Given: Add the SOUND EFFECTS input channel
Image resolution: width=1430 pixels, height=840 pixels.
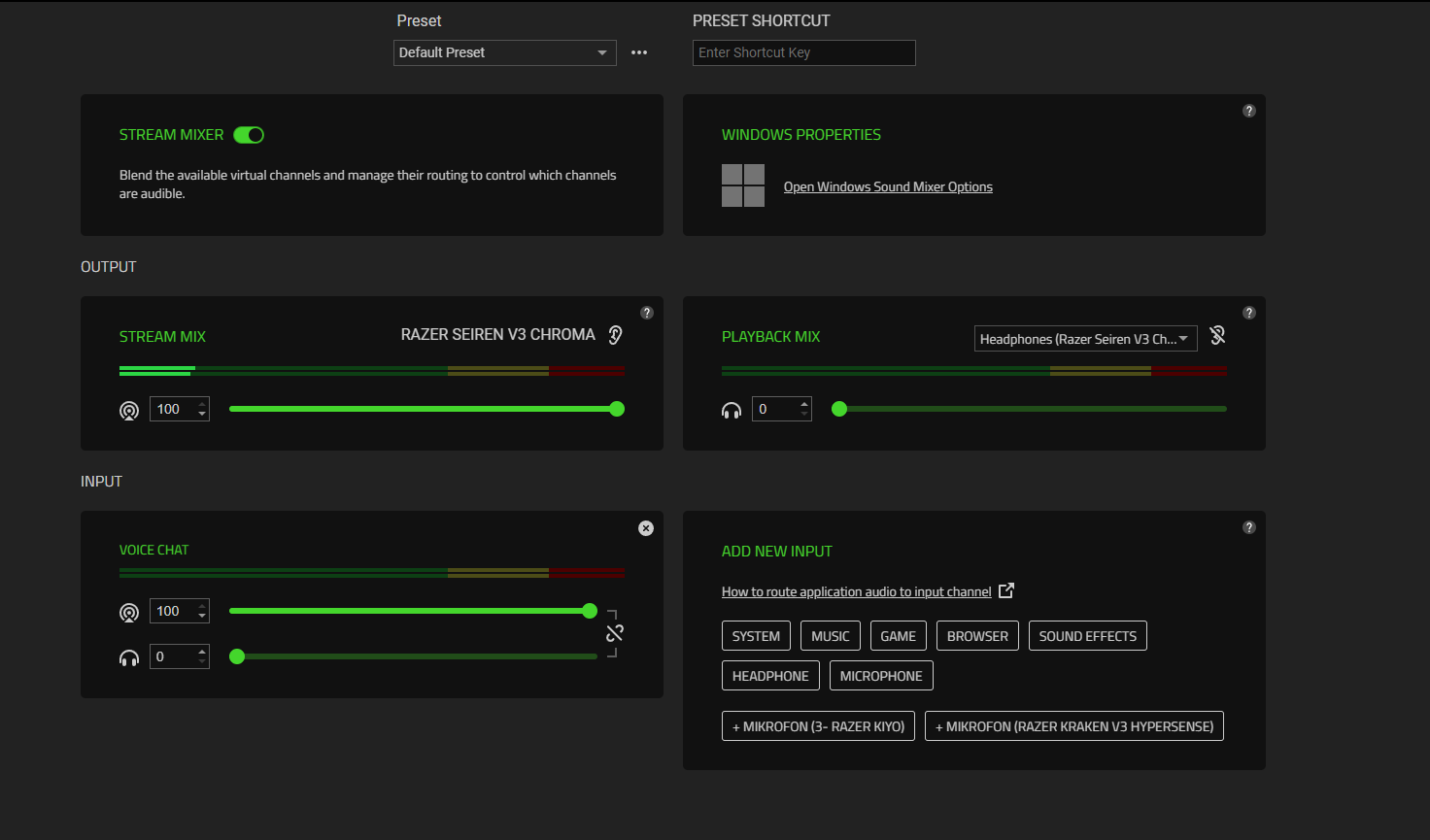Looking at the screenshot, I should [x=1088, y=636].
